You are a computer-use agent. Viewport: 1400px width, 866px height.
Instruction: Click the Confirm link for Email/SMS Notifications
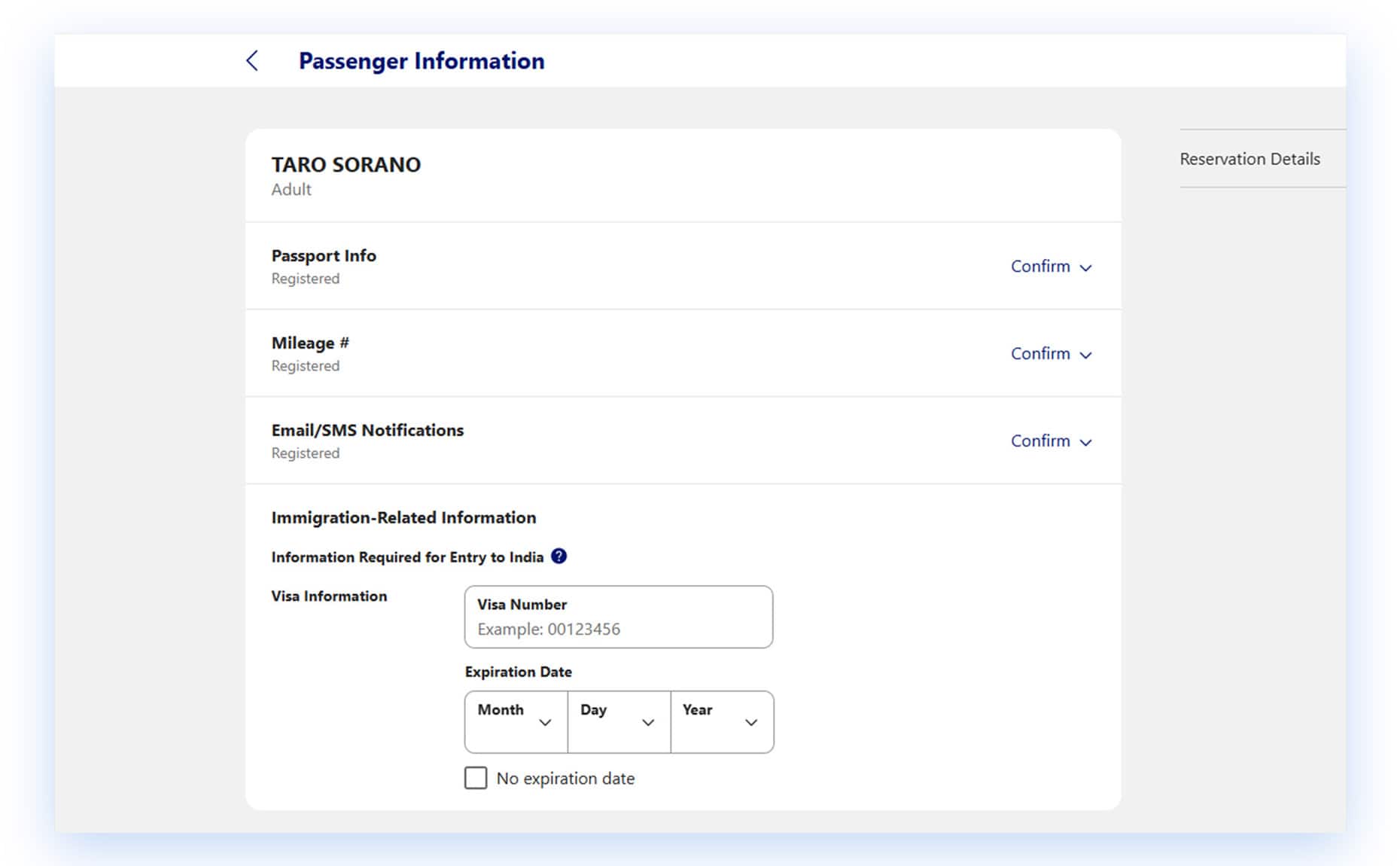pos(1040,441)
